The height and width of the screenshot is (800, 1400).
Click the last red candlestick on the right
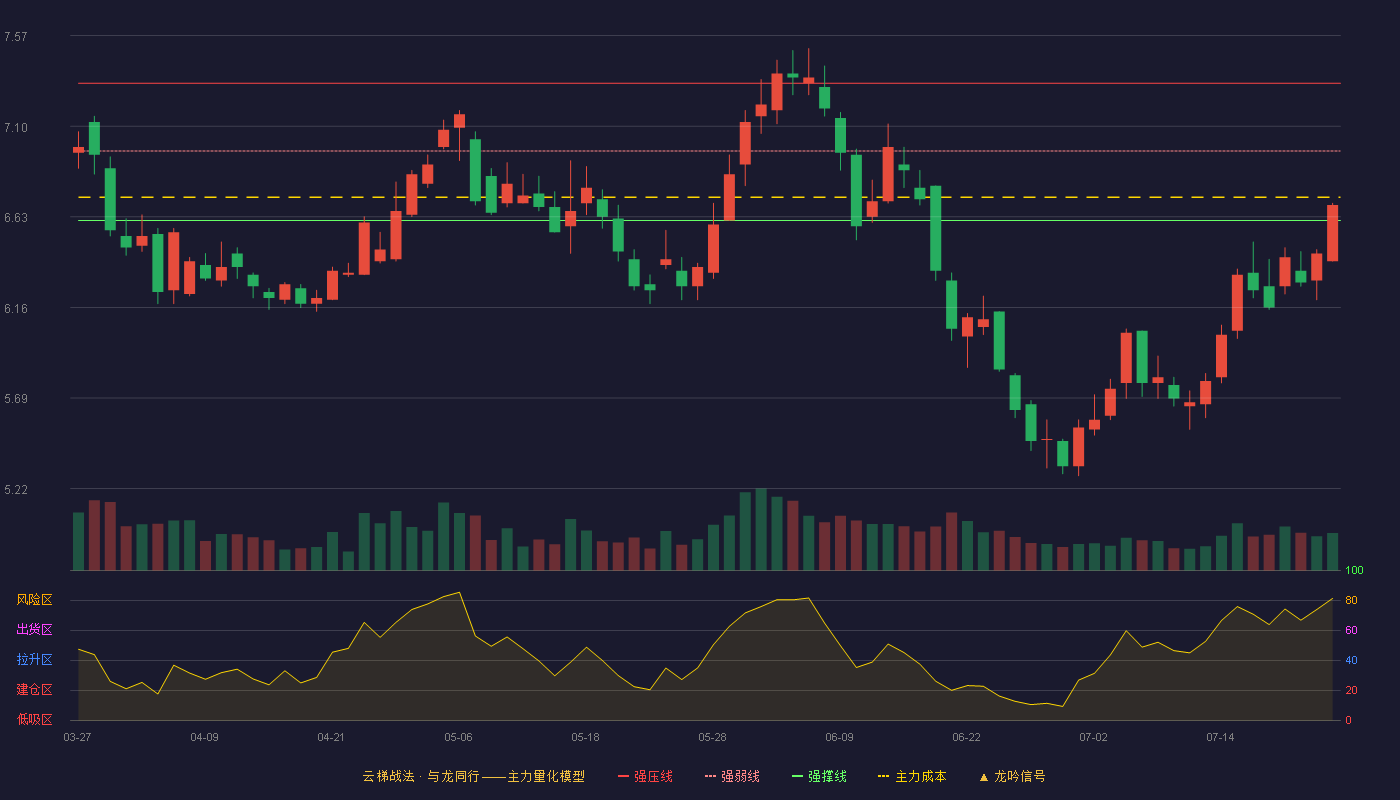pyautogui.click(x=1332, y=233)
